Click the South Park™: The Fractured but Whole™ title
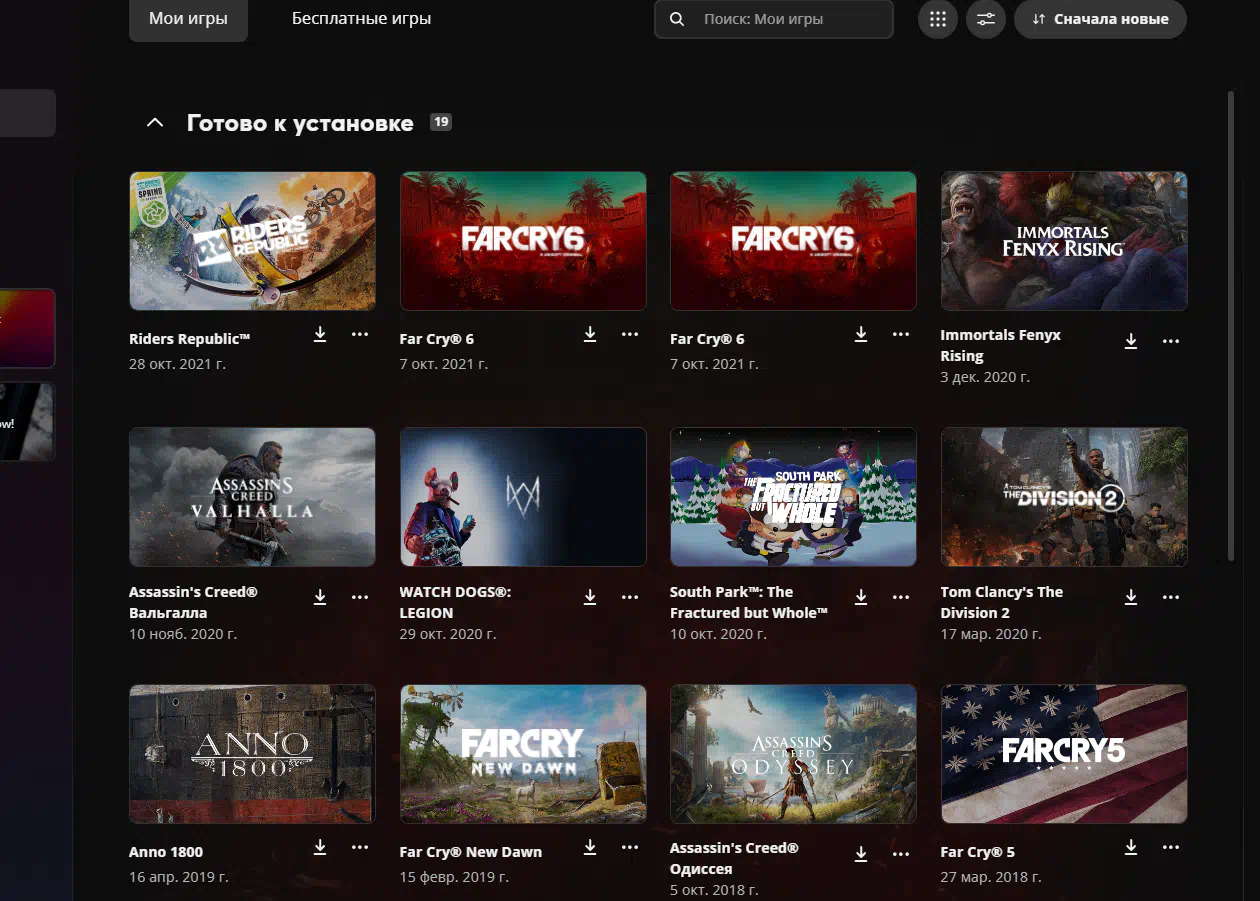 point(749,602)
